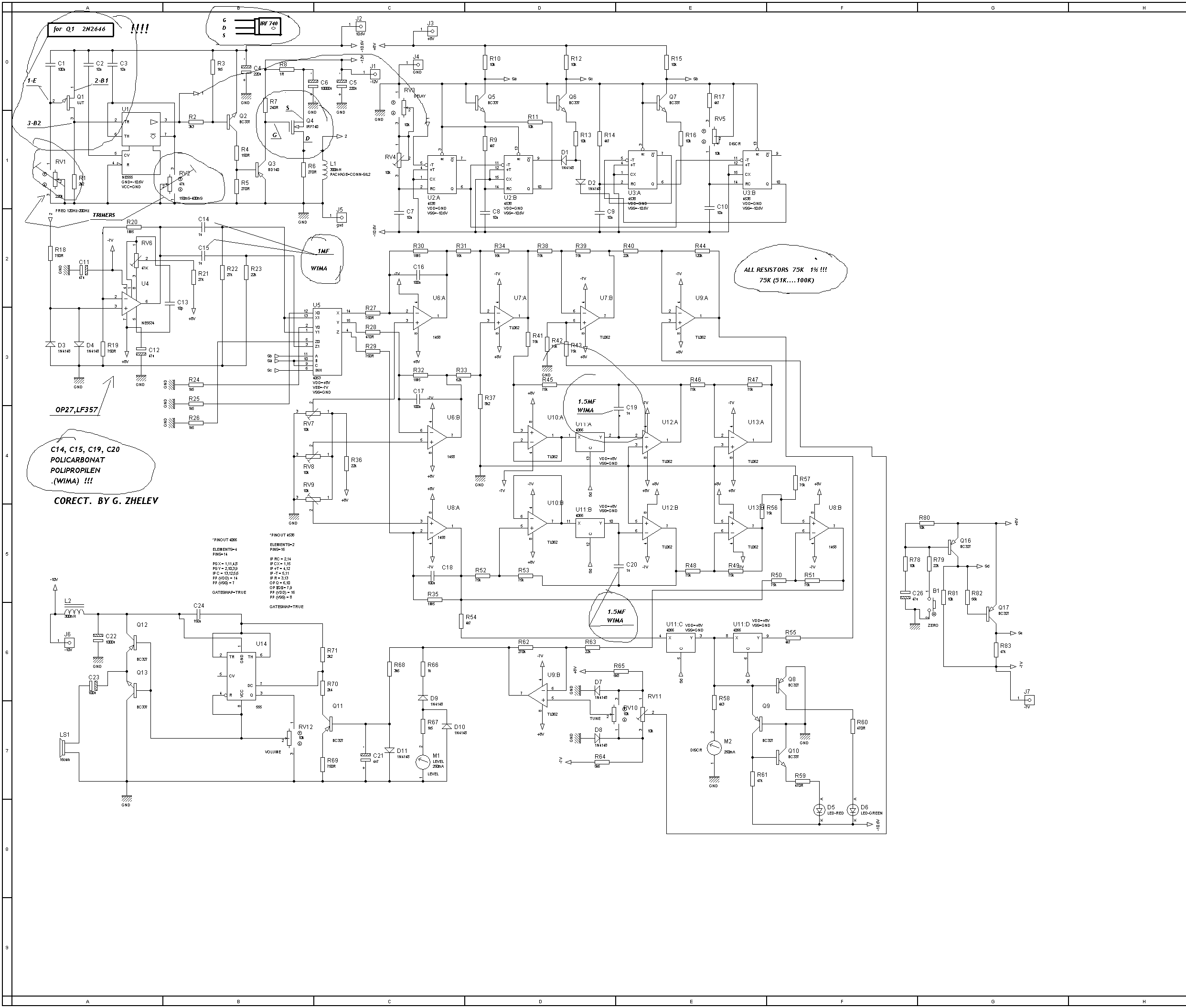Select the RV1 frequency trimmer

56,179
